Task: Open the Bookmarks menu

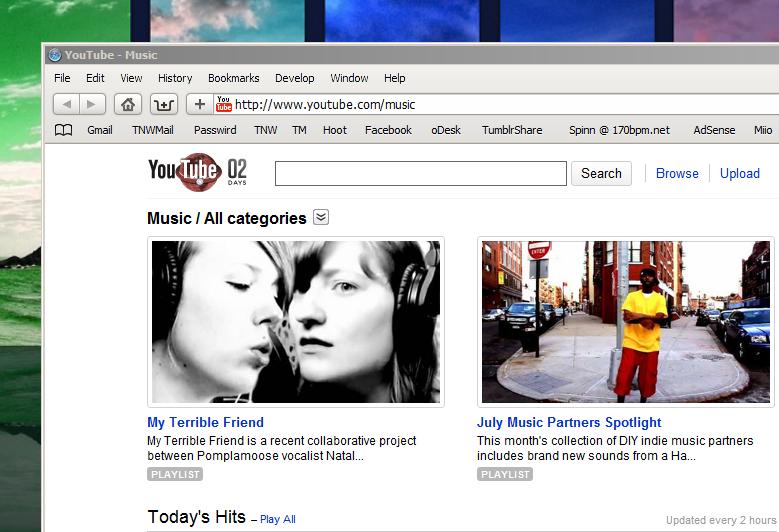Action: tap(233, 78)
